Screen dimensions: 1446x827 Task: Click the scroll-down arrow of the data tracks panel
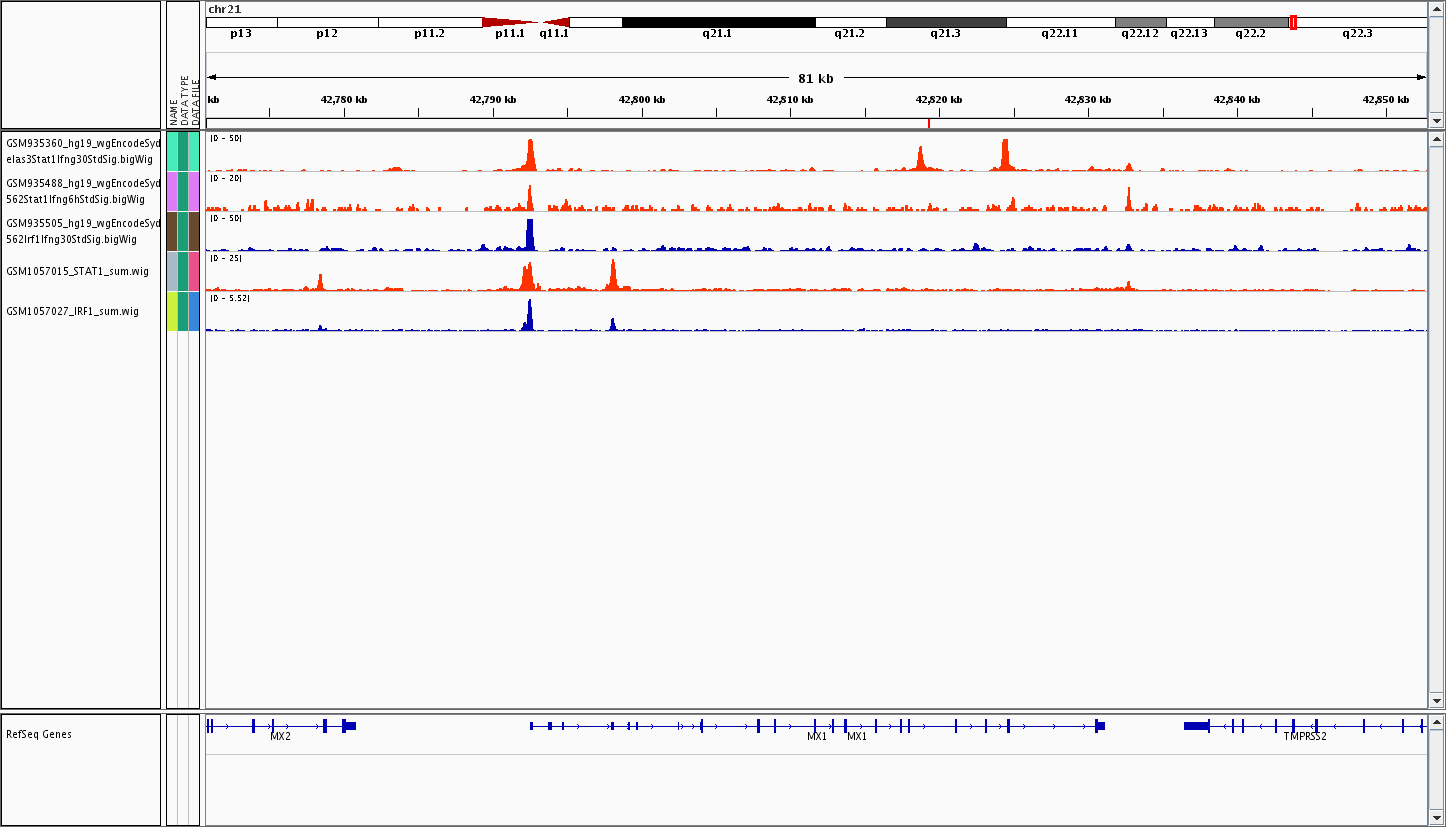[1436, 700]
